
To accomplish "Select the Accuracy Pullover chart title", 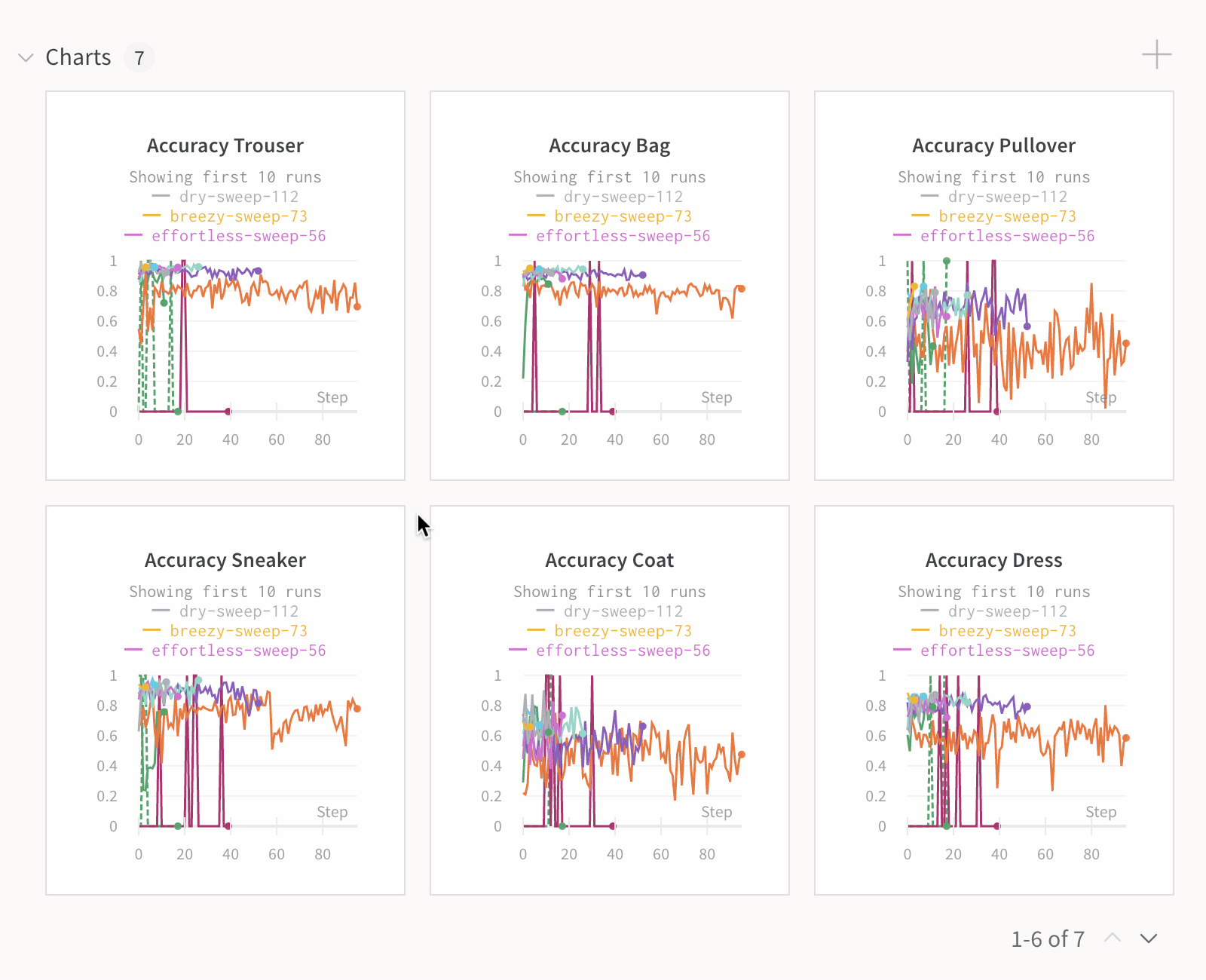I will tap(993, 145).
